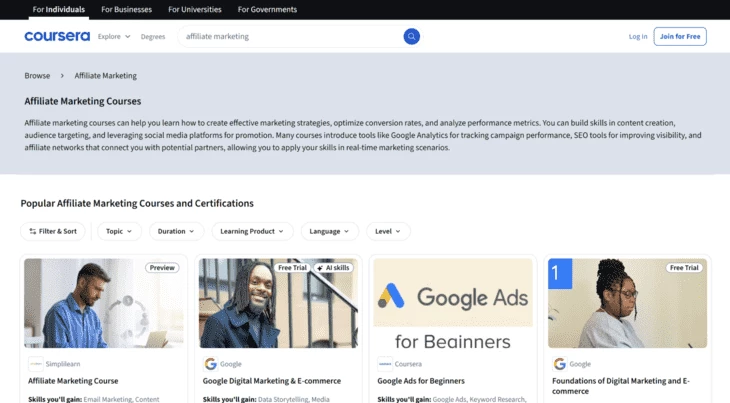The width and height of the screenshot is (730, 403).
Task: Click Free Trial badge on Google Digital Marketing card
Action: coord(292,268)
